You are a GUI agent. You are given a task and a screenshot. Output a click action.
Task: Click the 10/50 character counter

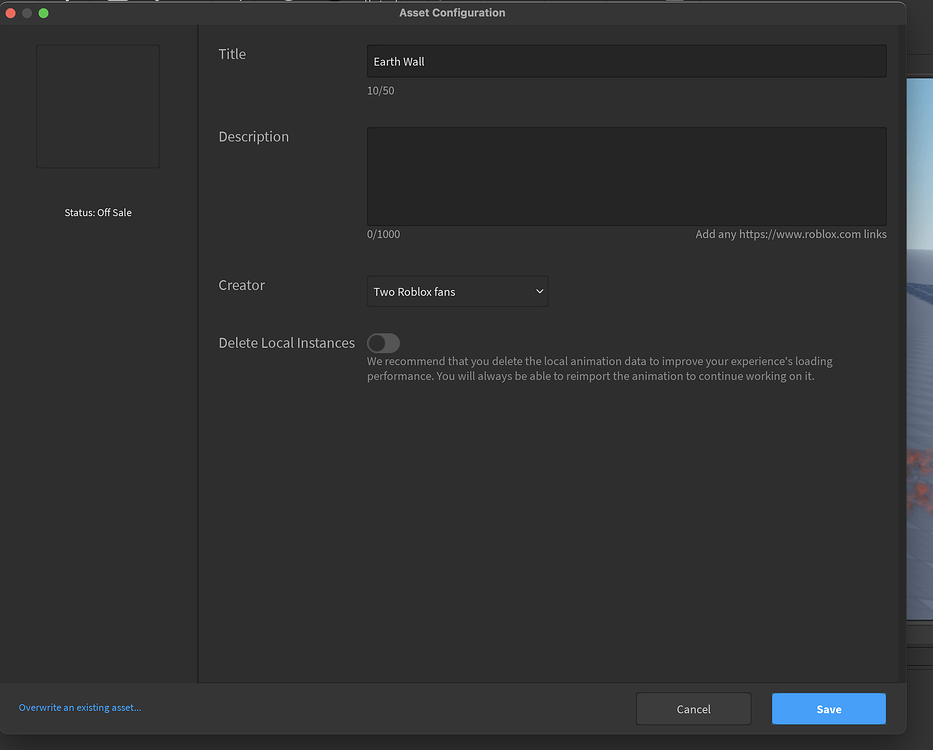[380, 90]
